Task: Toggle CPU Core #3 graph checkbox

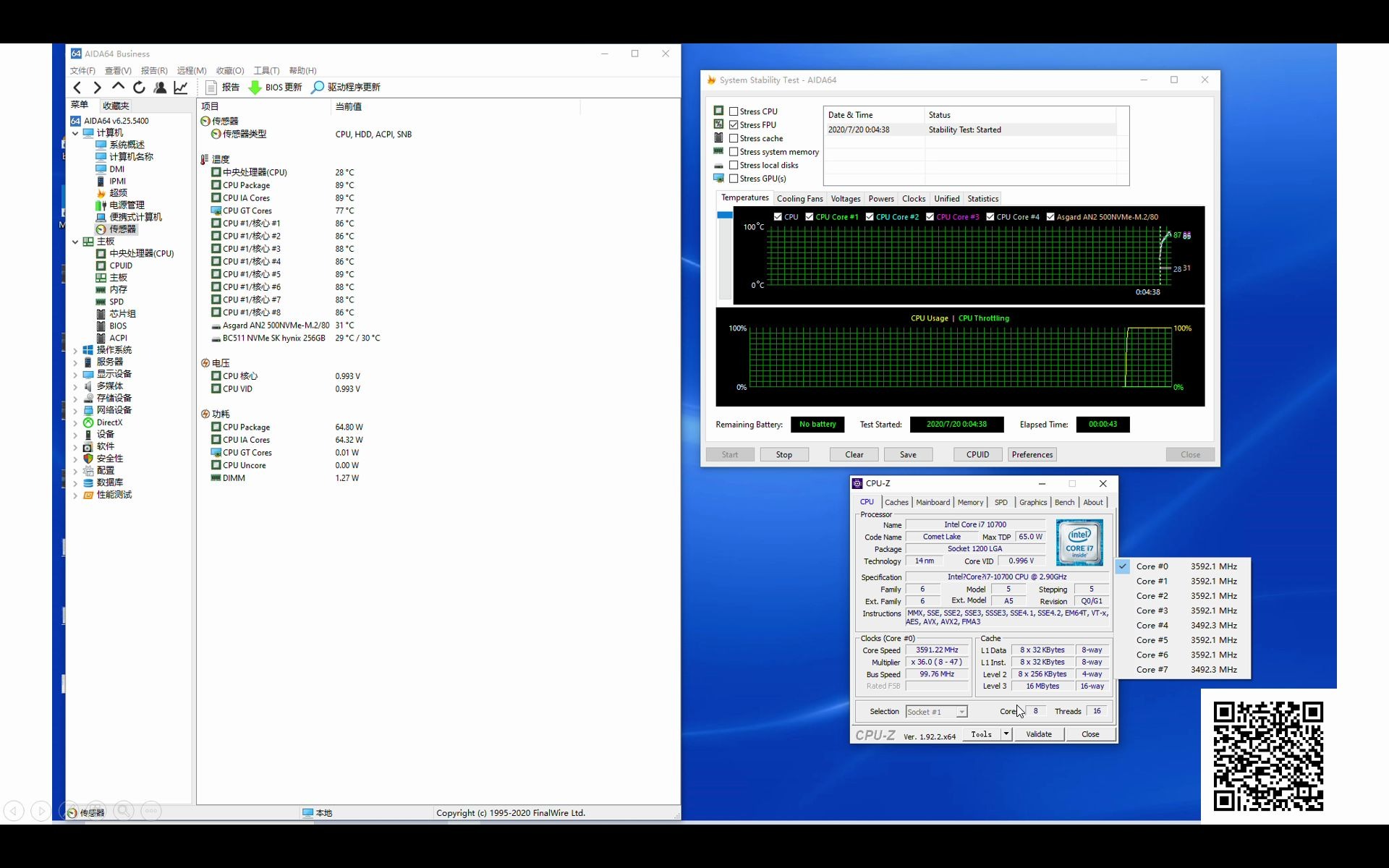Action: click(930, 217)
